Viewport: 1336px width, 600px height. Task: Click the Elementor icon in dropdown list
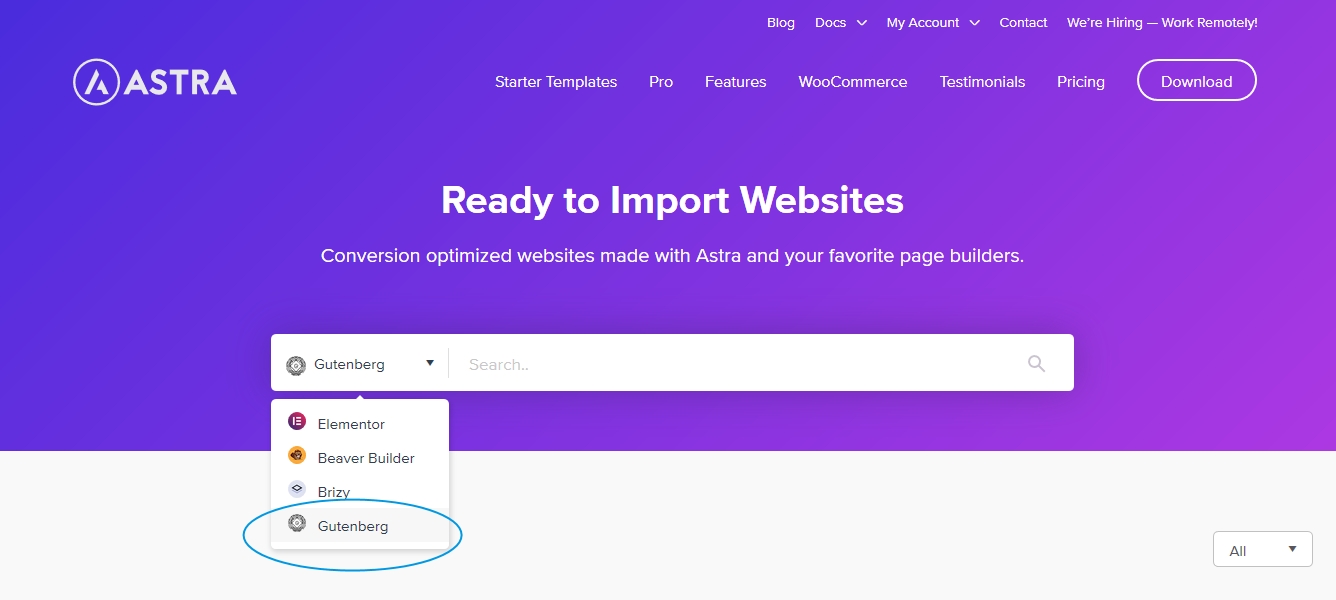pos(296,422)
